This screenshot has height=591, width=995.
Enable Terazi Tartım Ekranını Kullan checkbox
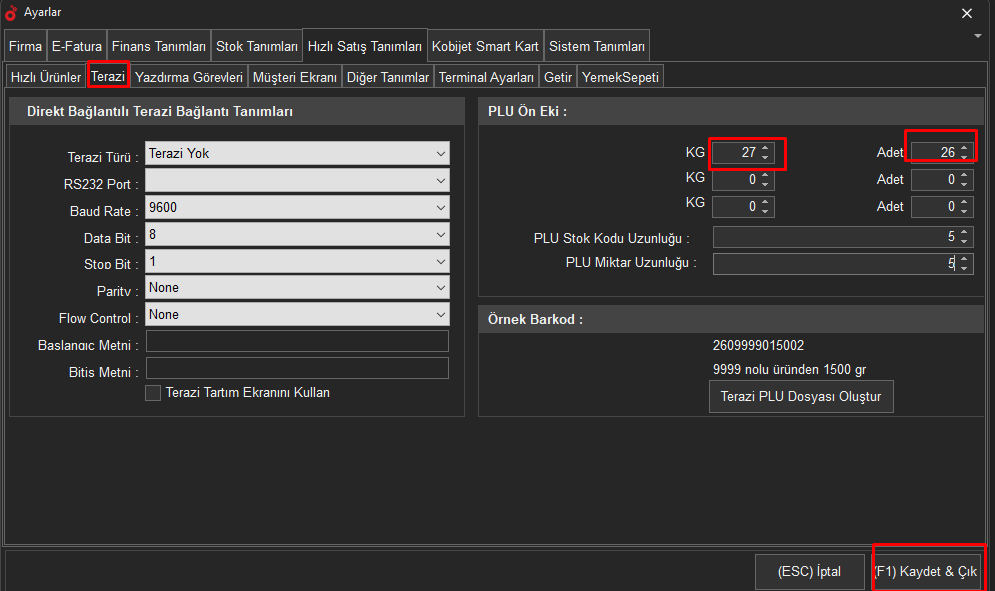tap(153, 393)
